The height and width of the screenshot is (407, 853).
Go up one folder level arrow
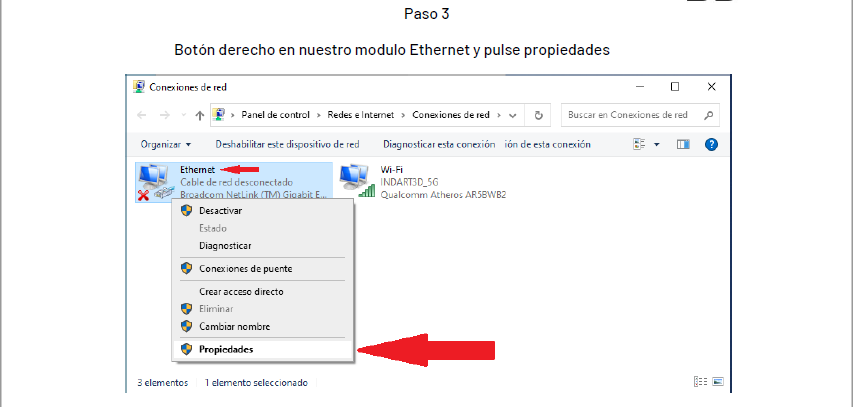click(x=200, y=115)
